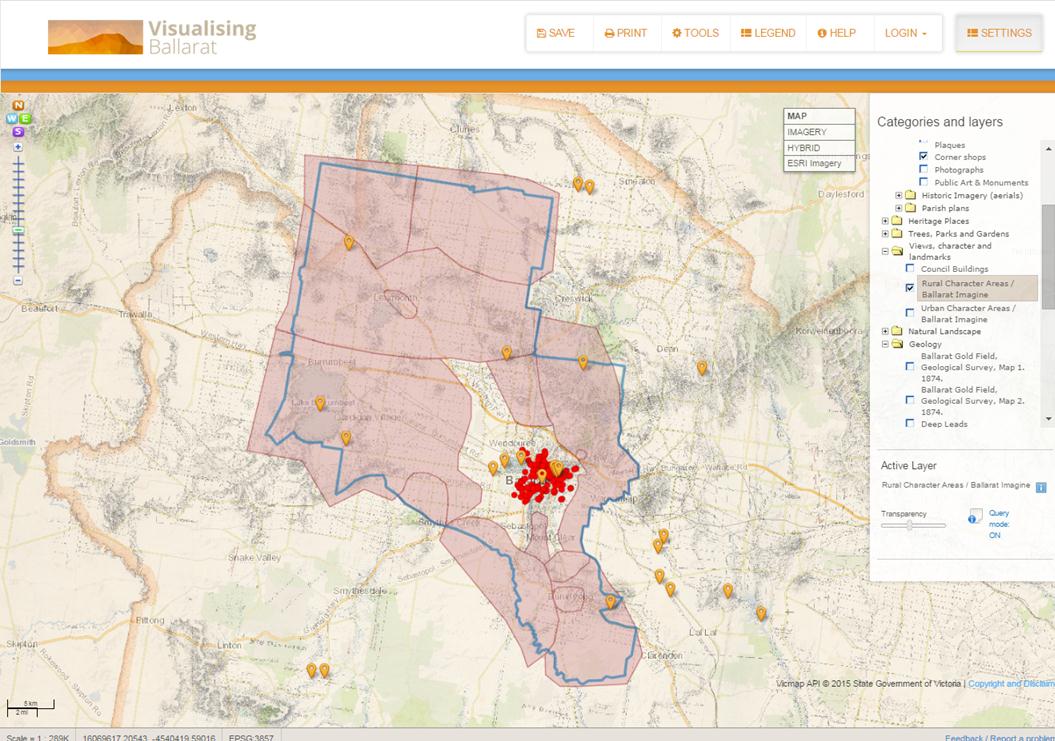Expand the Natural Landscape category
1055x741 pixels.
point(885,331)
